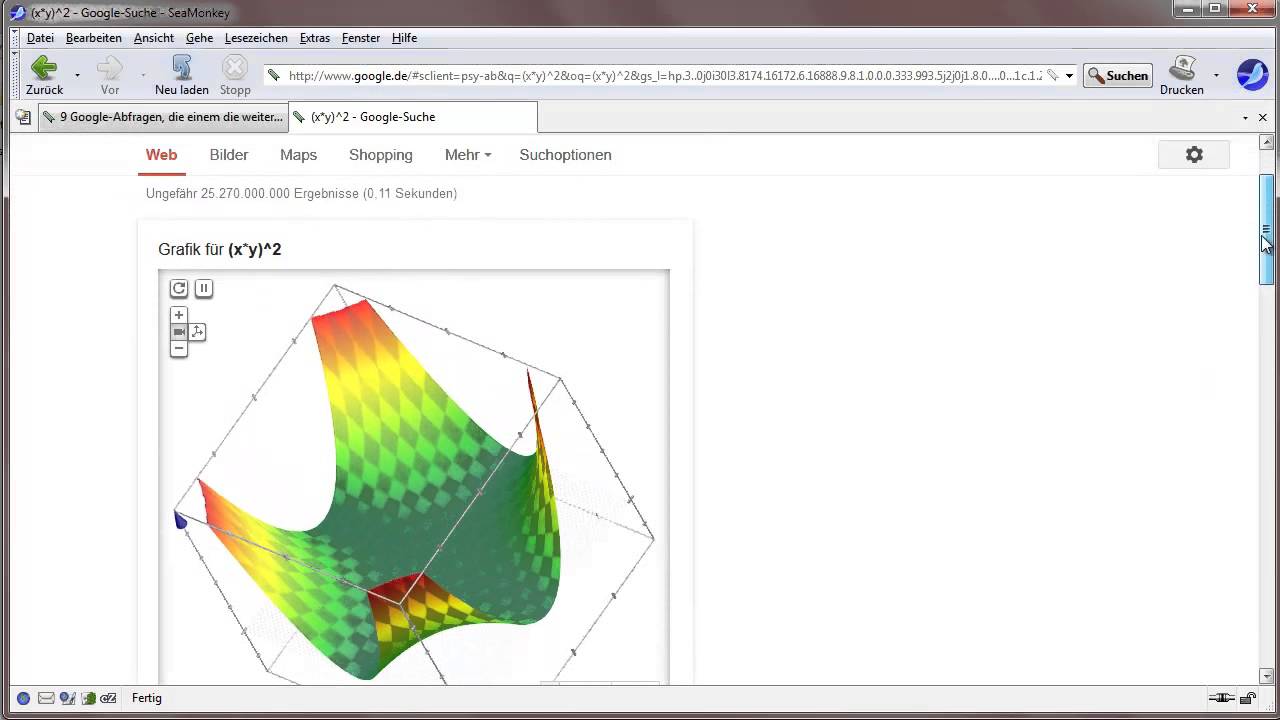Expand the Zurück history dropdown arrow
Screen dimensions: 1280x720
(x=77, y=75)
